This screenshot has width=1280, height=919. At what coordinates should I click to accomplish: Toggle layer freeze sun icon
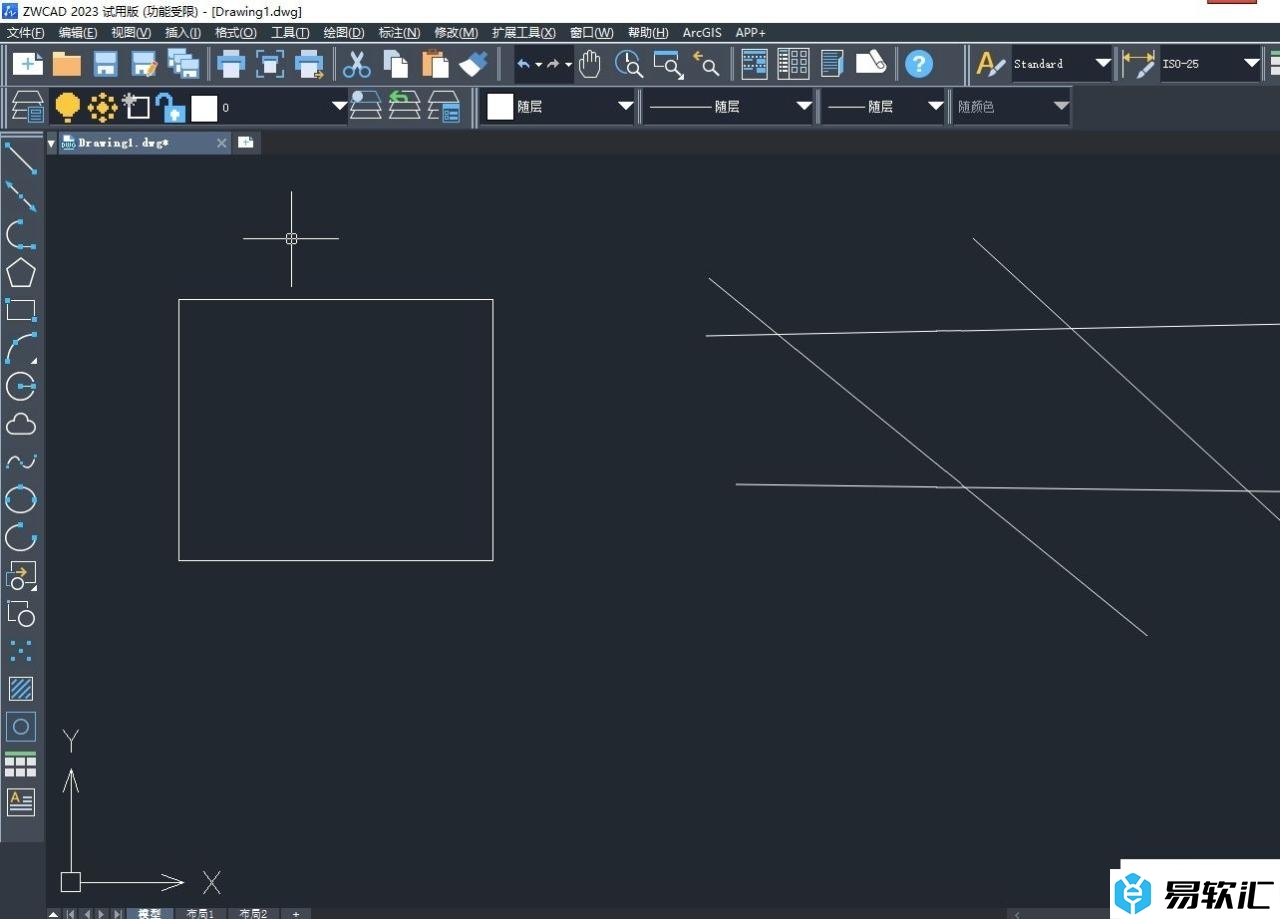tap(103, 107)
